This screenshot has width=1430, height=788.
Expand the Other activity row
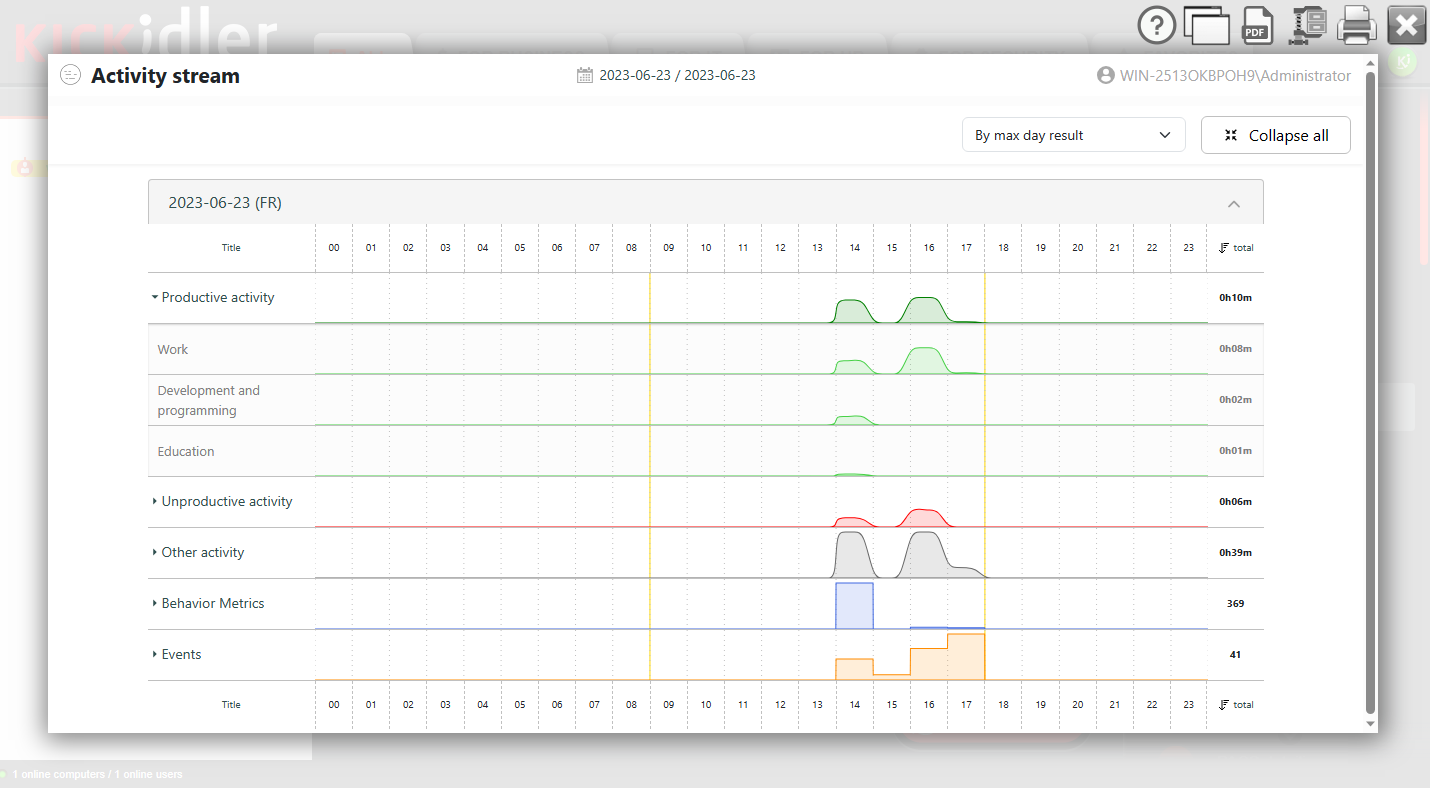click(x=155, y=553)
